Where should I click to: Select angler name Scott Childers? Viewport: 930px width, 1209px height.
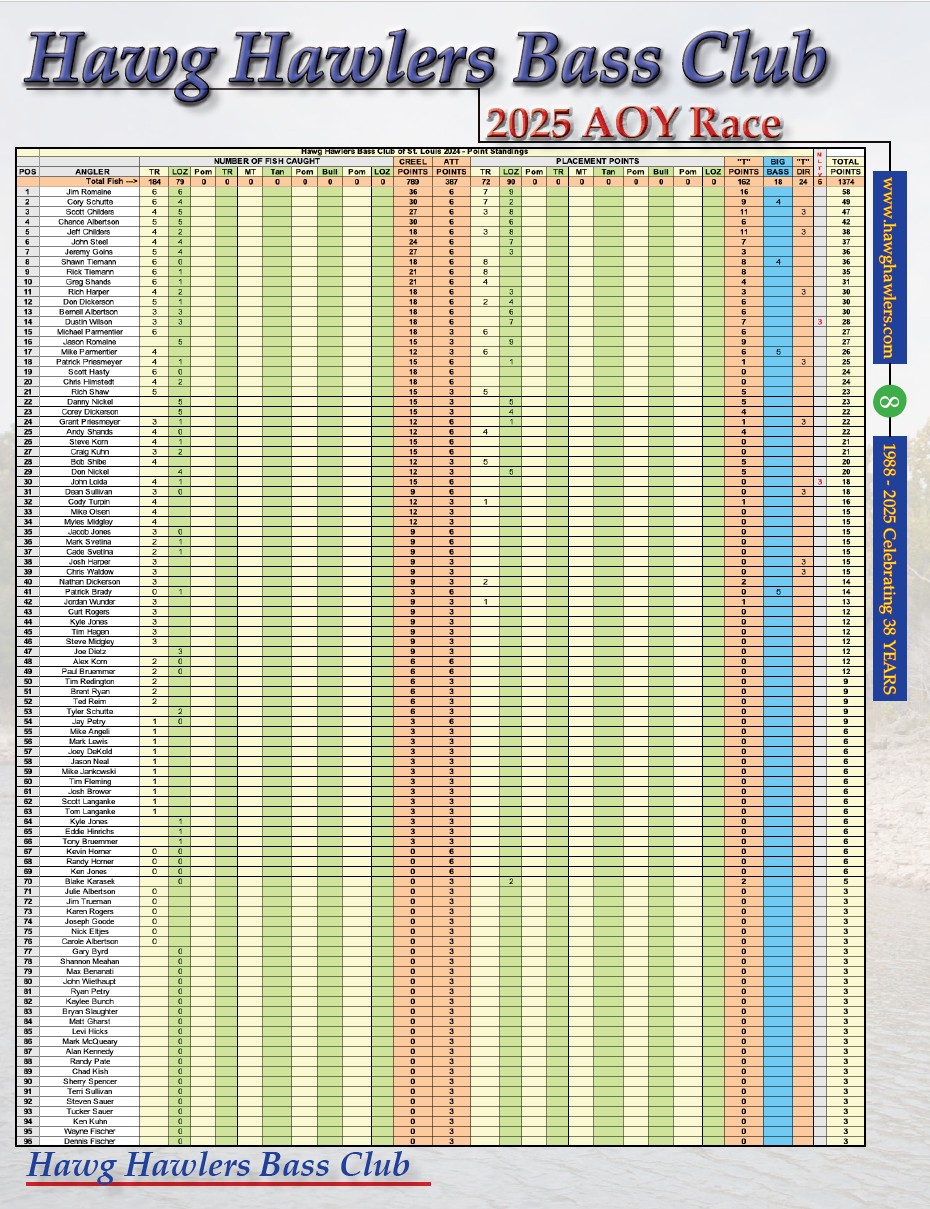point(89,211)
